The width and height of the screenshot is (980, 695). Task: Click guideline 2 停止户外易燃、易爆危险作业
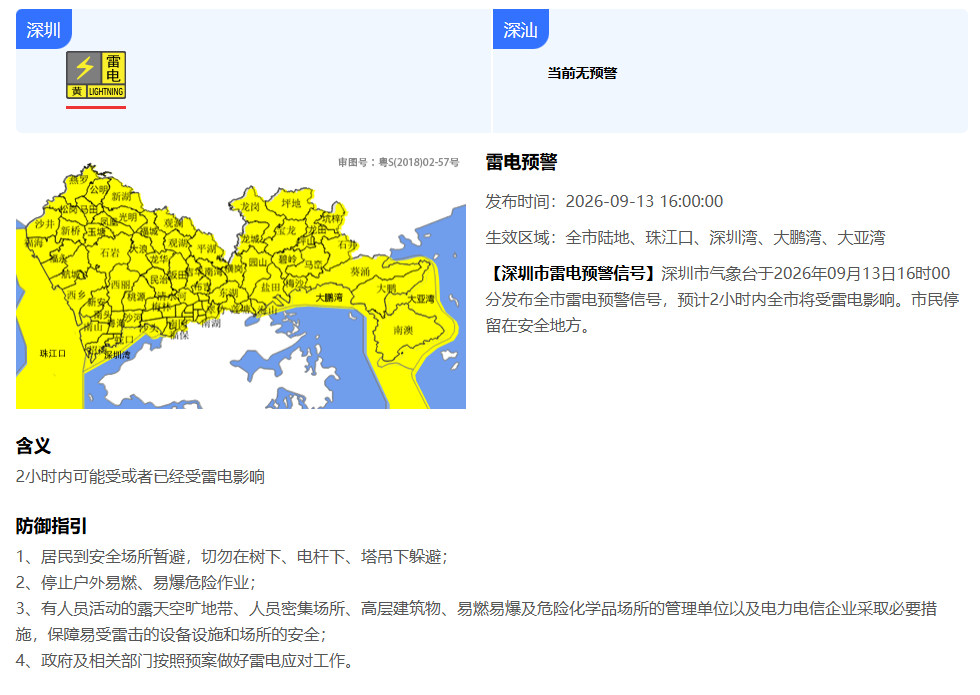pos(136,582)
